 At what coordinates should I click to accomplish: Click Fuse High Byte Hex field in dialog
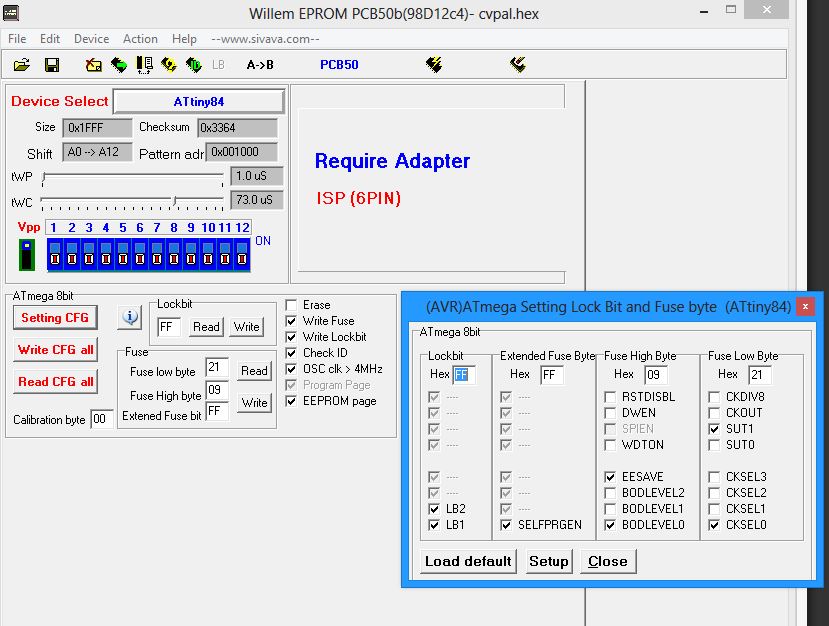[656, 375]
